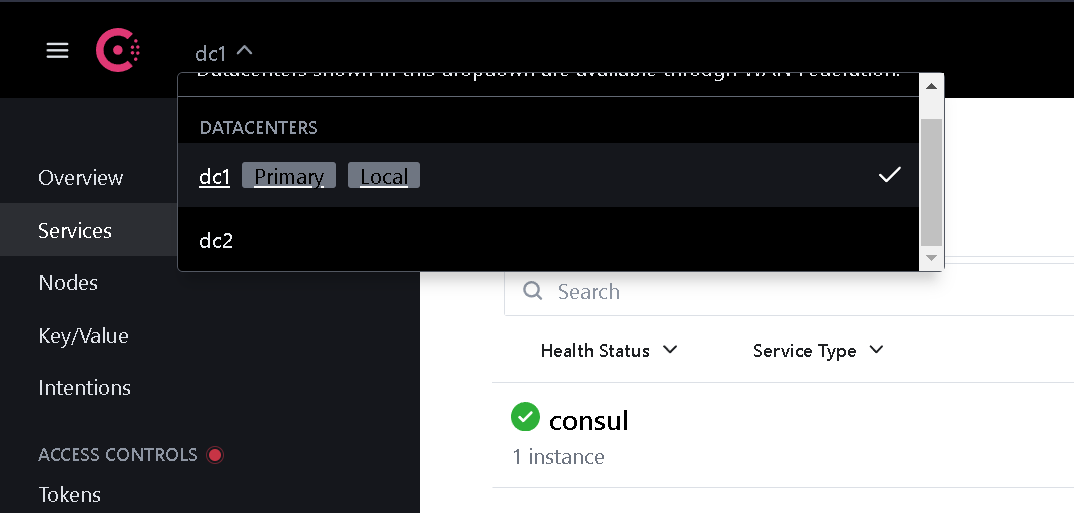Go to the Overview page

(x=81, y=178)
